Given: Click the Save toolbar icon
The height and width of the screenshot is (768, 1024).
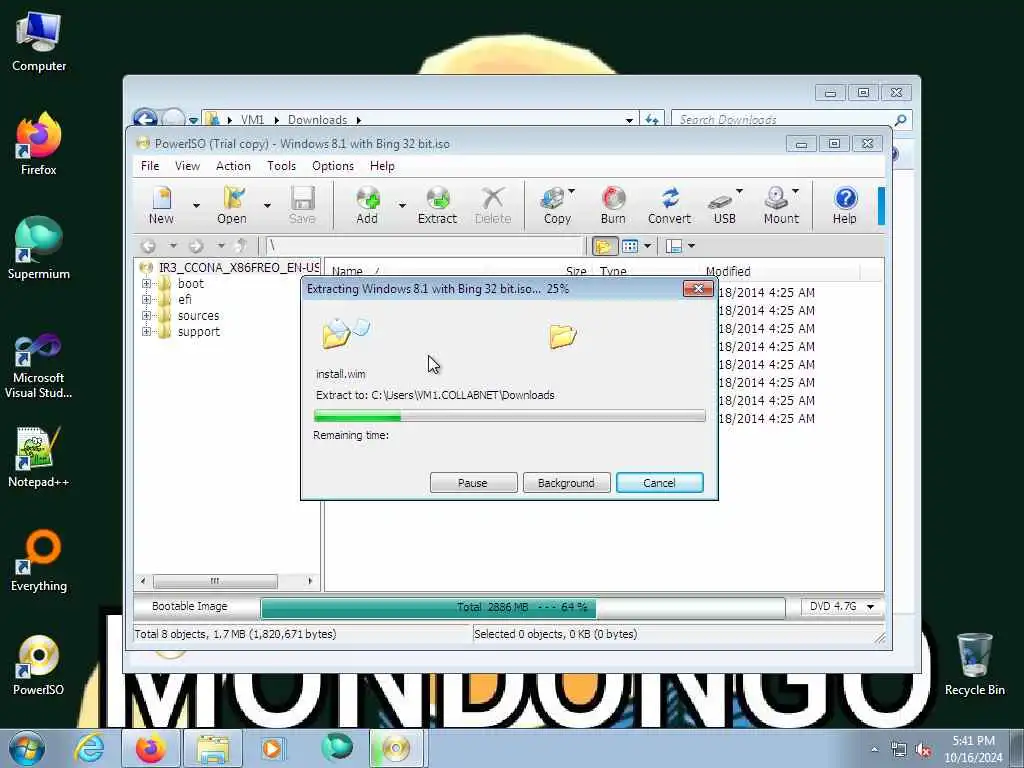Looking at the screenshot, I should pos(302,205).
